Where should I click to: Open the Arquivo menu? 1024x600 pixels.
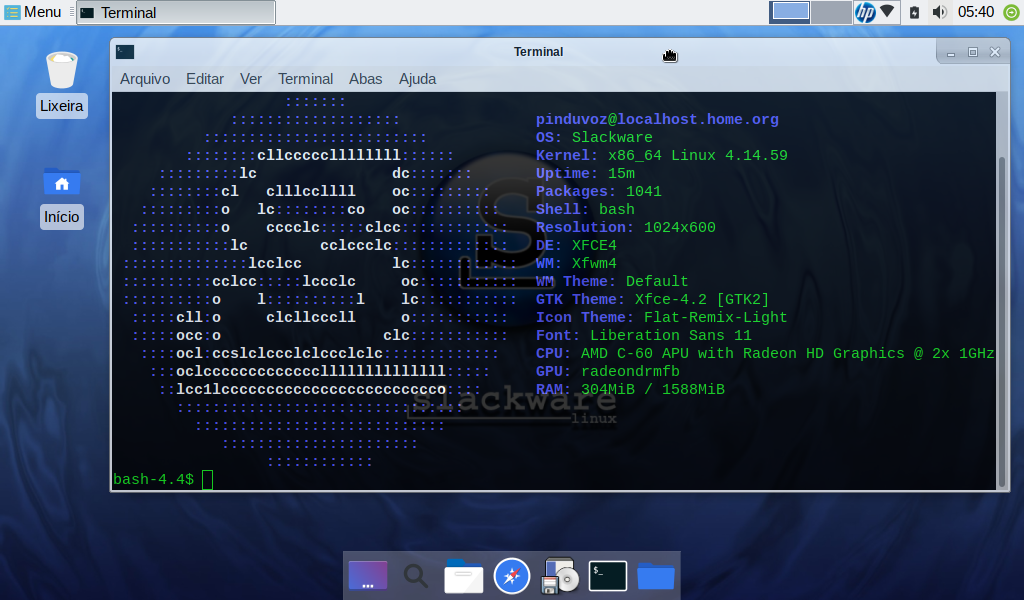[x=145, y=79]
